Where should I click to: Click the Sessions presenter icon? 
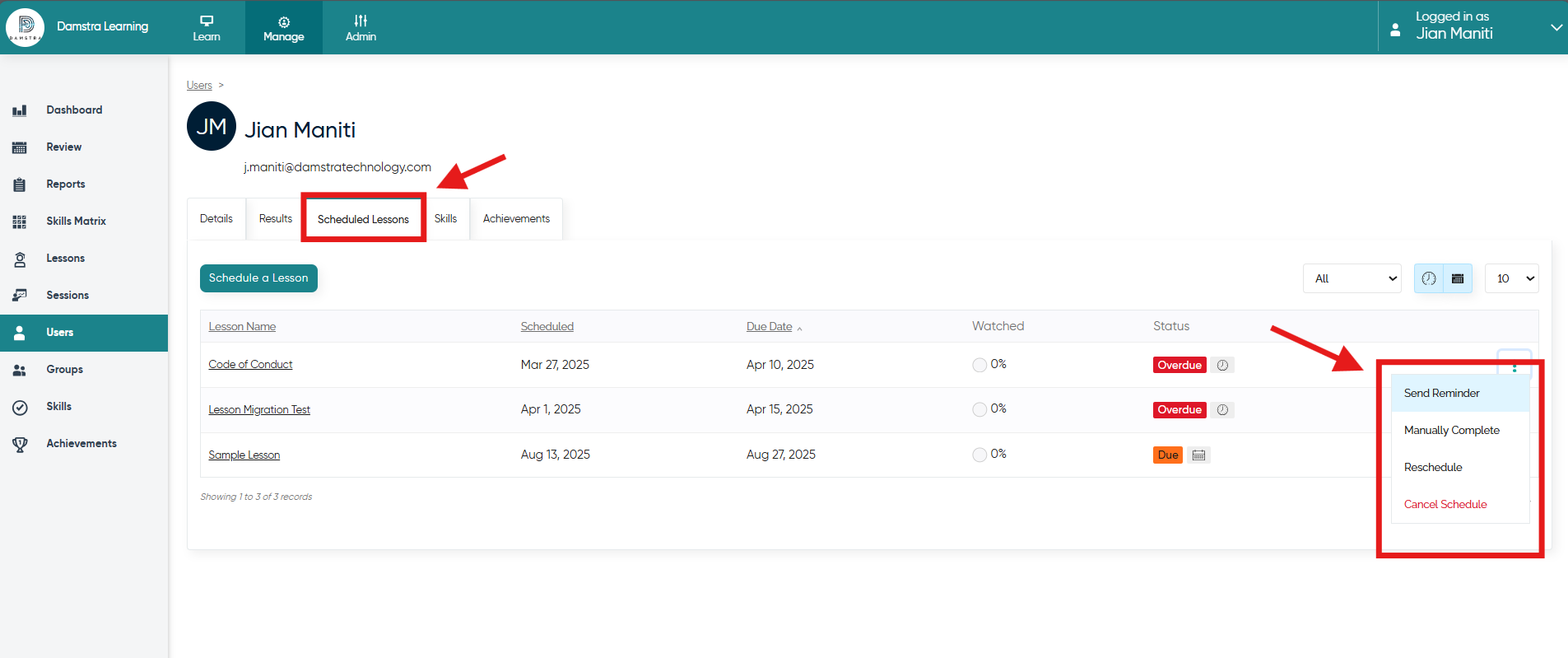pyautogui.click(x=20, y=296)
